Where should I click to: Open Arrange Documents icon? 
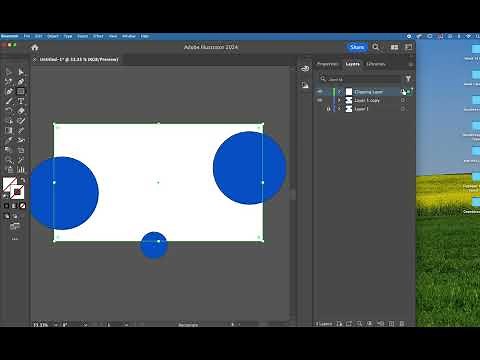click(394, 47)
